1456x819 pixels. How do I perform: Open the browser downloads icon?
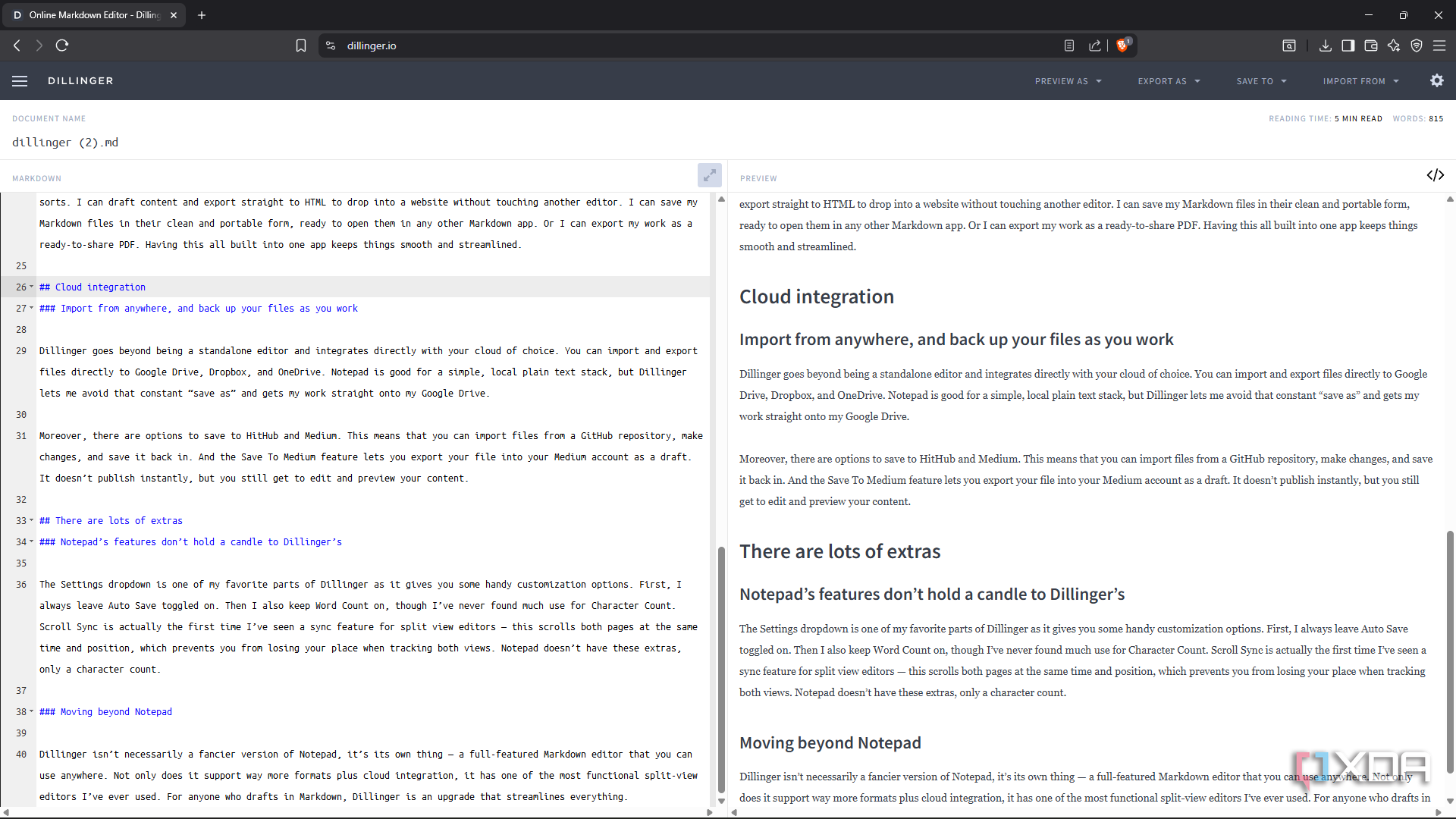[x=1325, y=45]
